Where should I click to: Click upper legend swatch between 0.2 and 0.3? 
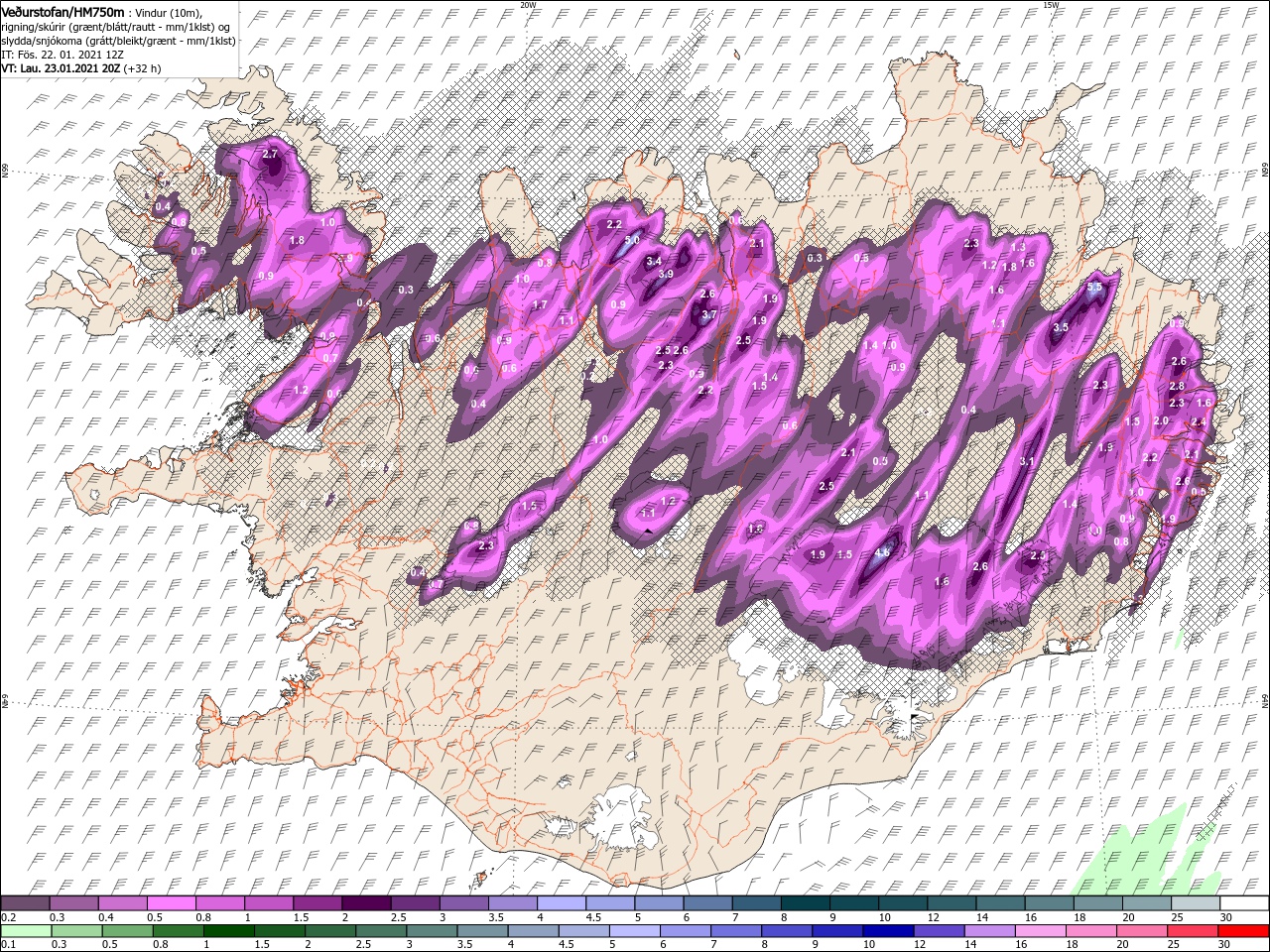coord(26,903)
